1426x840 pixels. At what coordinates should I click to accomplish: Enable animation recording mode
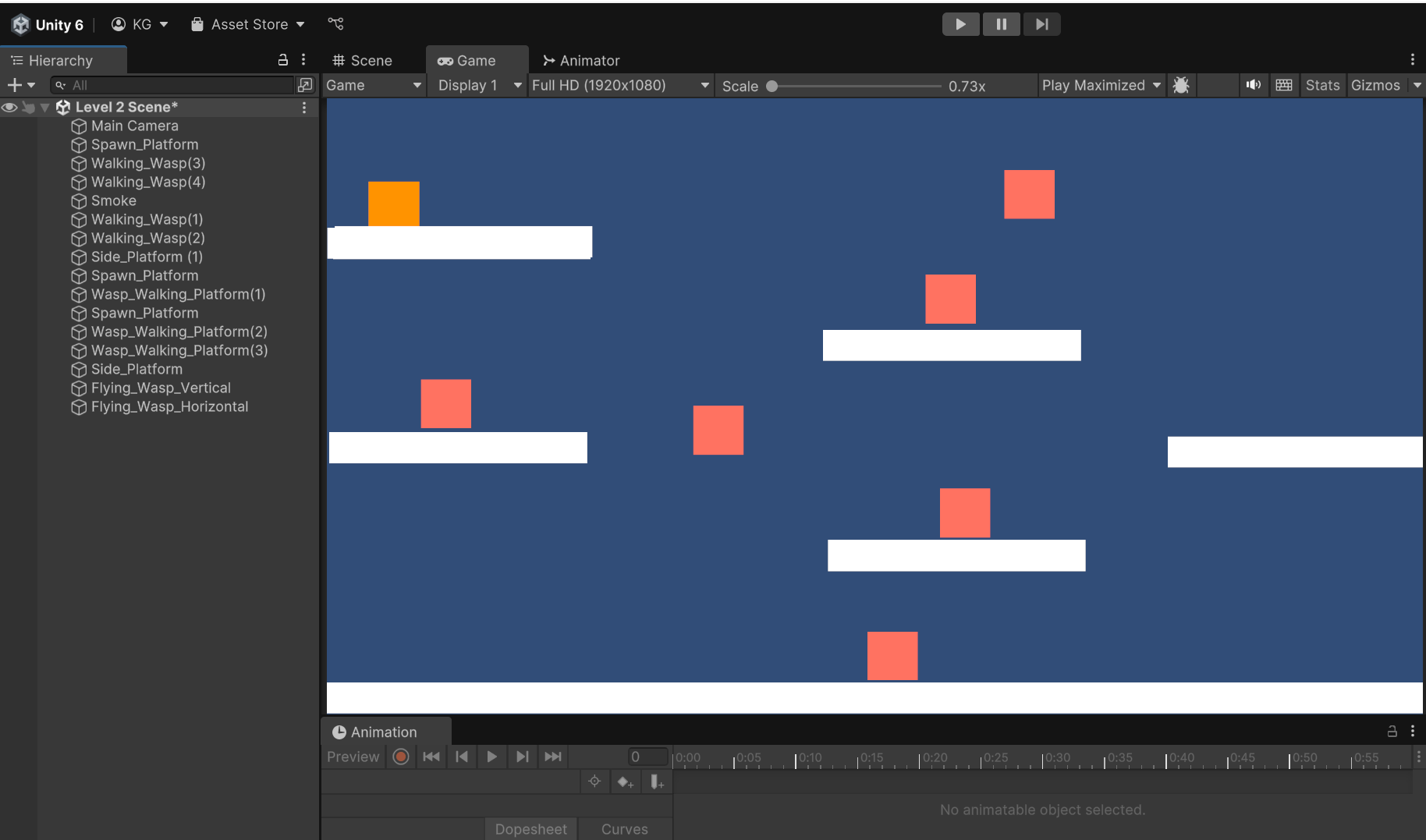[401, 757]
